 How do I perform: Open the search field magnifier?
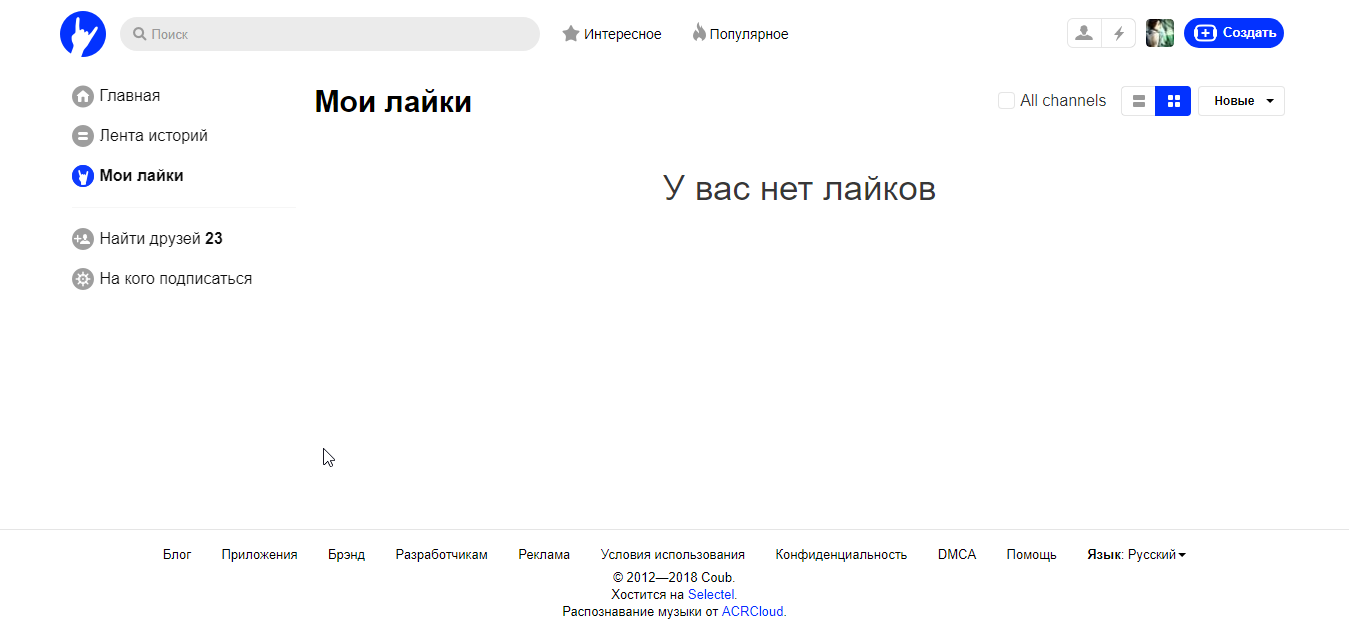click(x=138, y=33)
